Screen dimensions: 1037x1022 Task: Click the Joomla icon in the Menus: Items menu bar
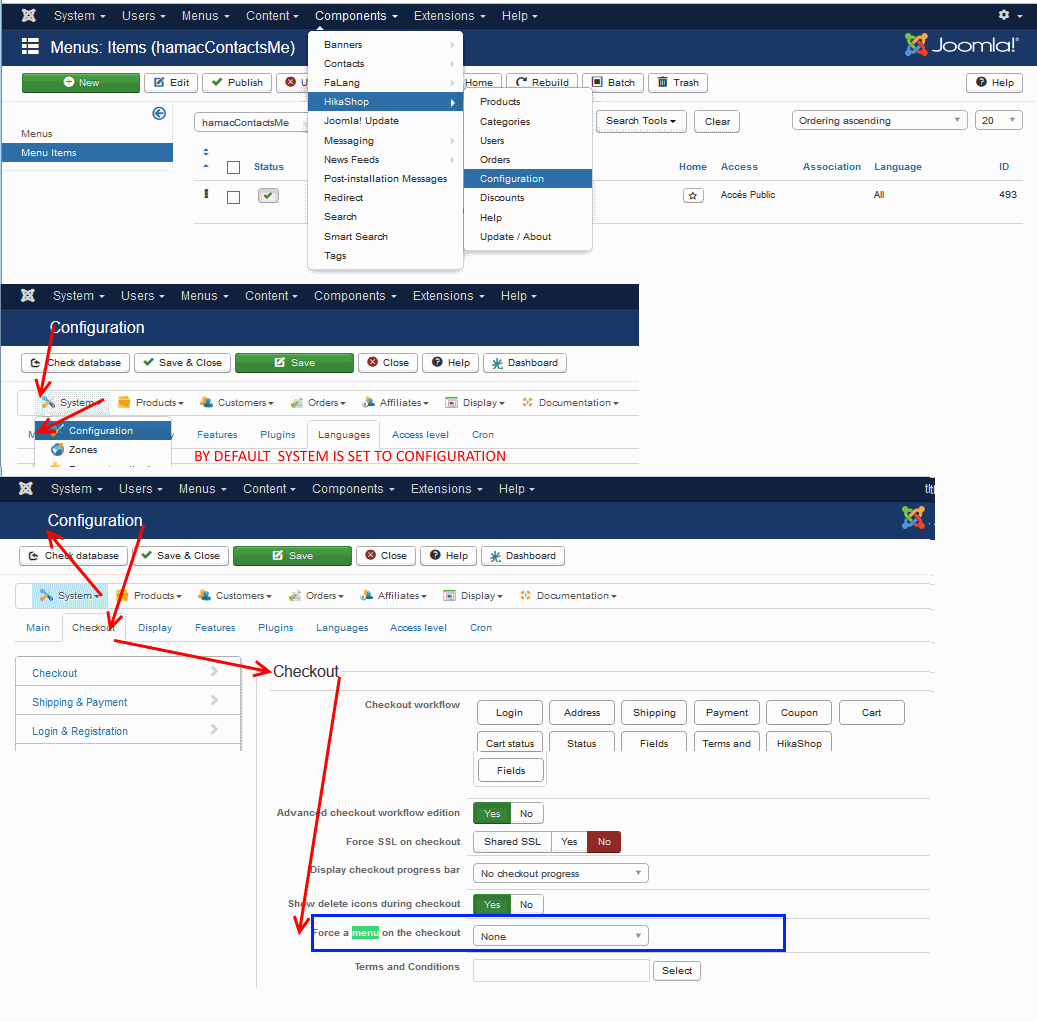coord(28,15)
